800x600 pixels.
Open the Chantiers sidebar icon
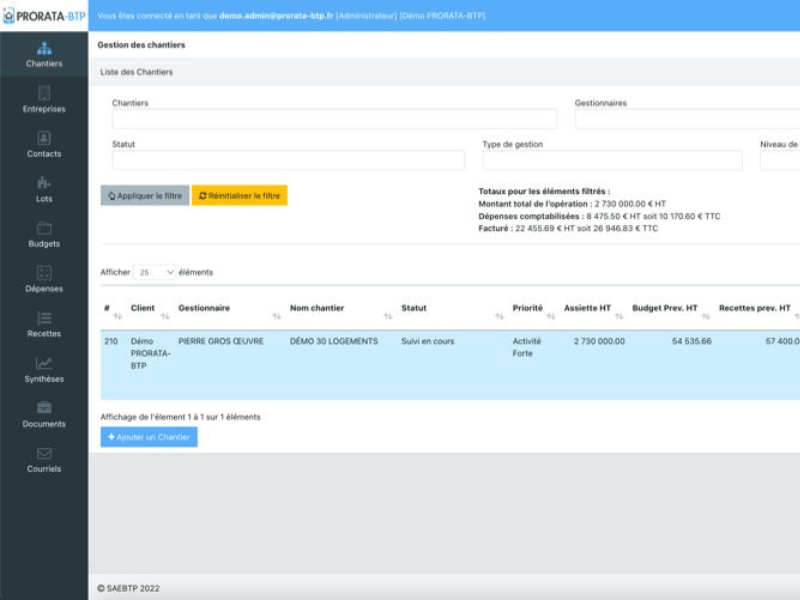pos(44,48)
